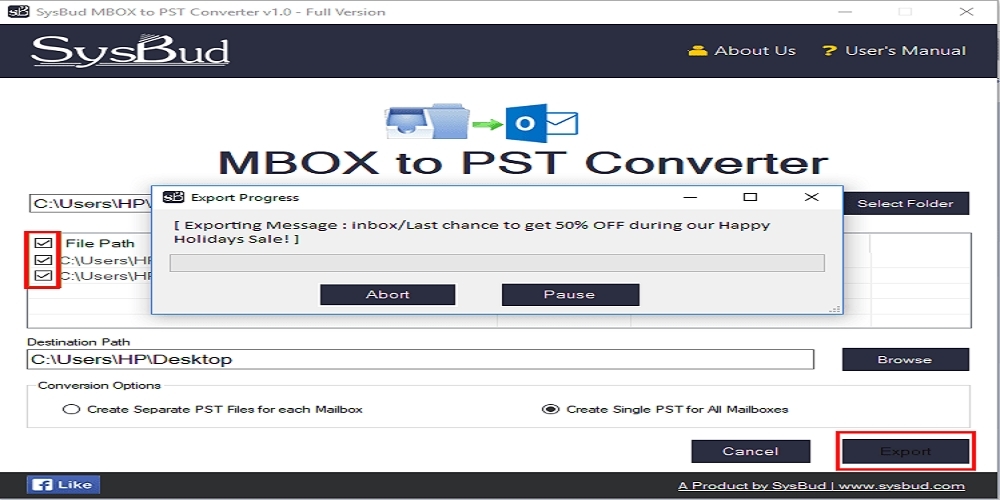Close the main SysBud window
The width and height of the screenshot is (1000, 500).
click(x=966, y=11)
